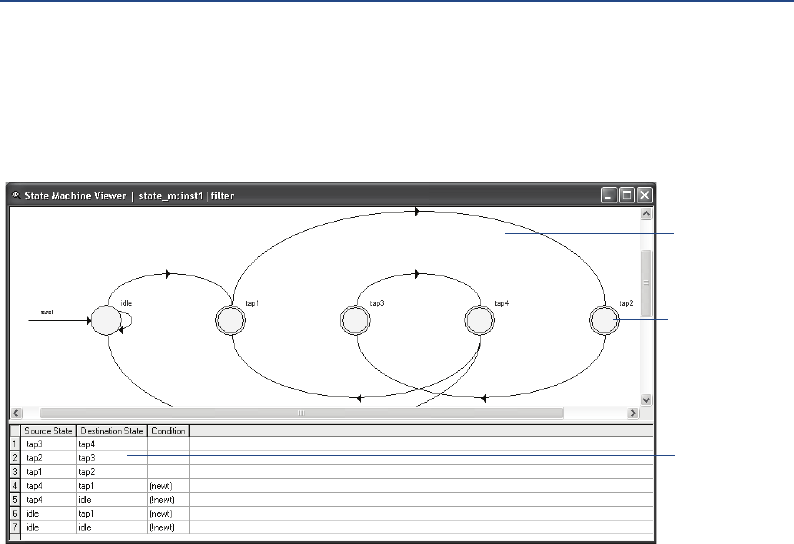This screenshot has height=544, width=794.
Task: Select row 7 idle to idle transition
Action: tap(49, 525)
